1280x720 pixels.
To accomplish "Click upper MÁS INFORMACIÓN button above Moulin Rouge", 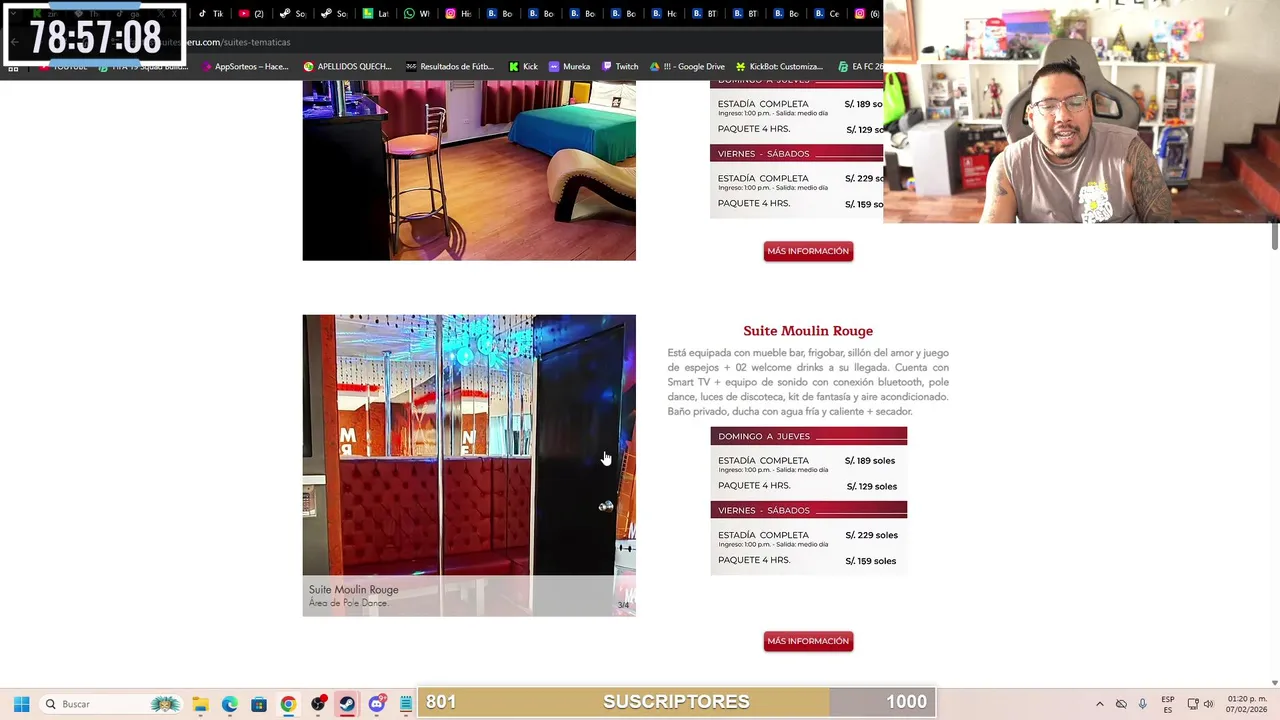I will [808, 251].
